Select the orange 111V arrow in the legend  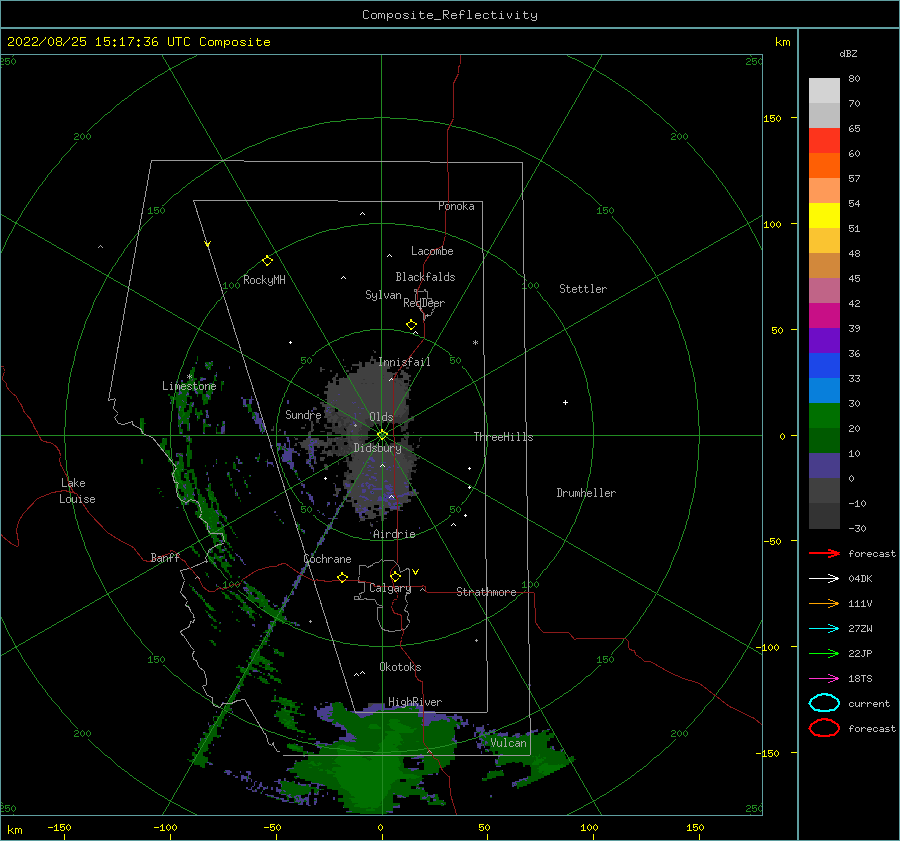click(824, 603)
